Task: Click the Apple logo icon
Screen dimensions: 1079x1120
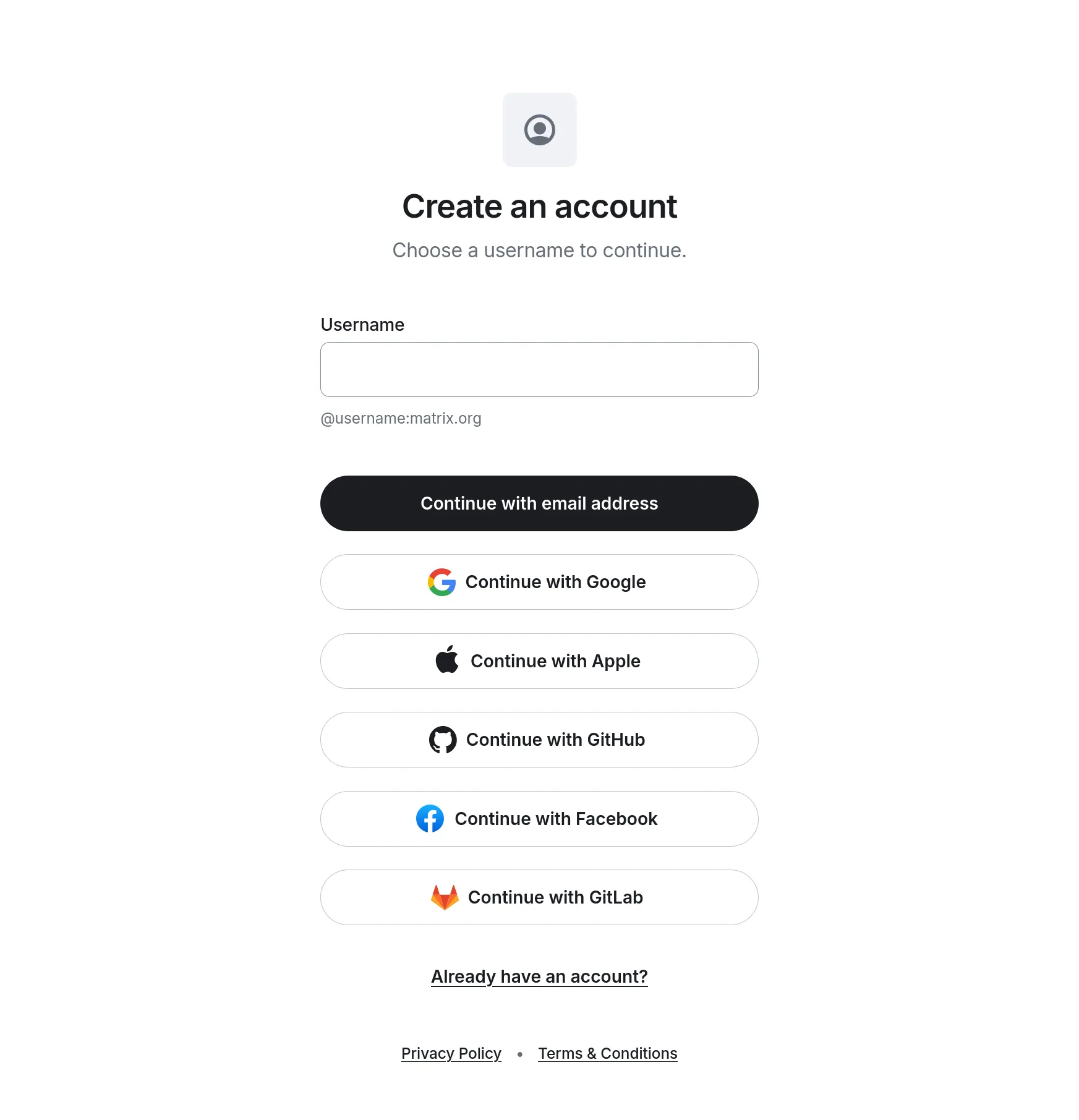Action: [x=447, y=660]
